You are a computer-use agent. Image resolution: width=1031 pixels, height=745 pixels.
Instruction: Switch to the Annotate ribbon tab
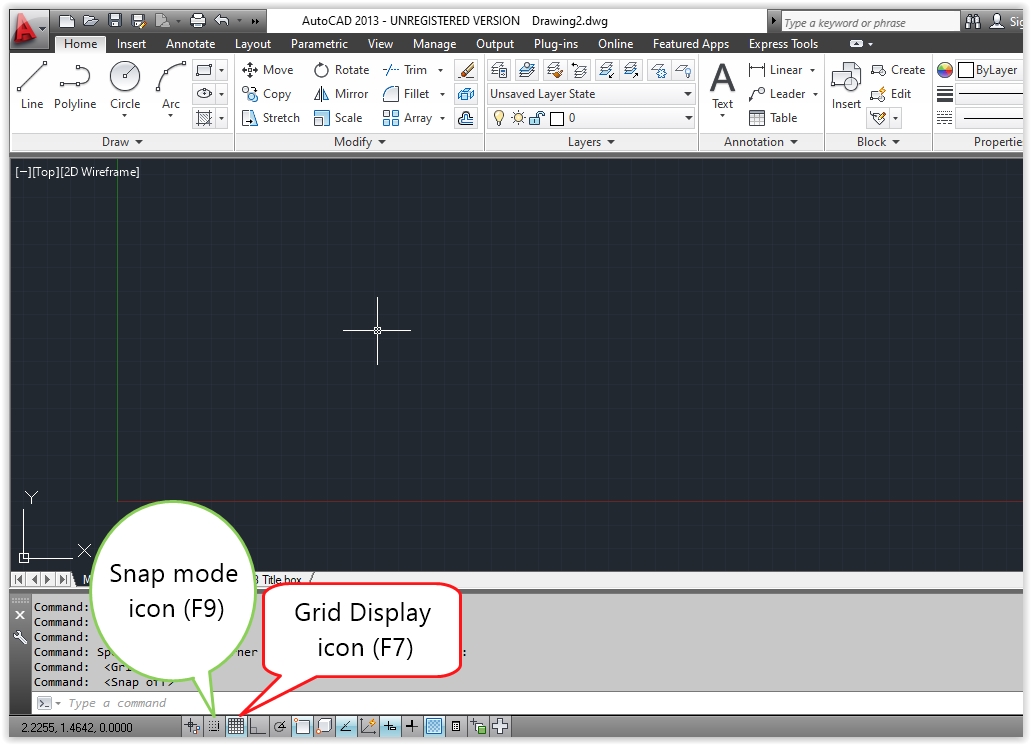[190, 43]
